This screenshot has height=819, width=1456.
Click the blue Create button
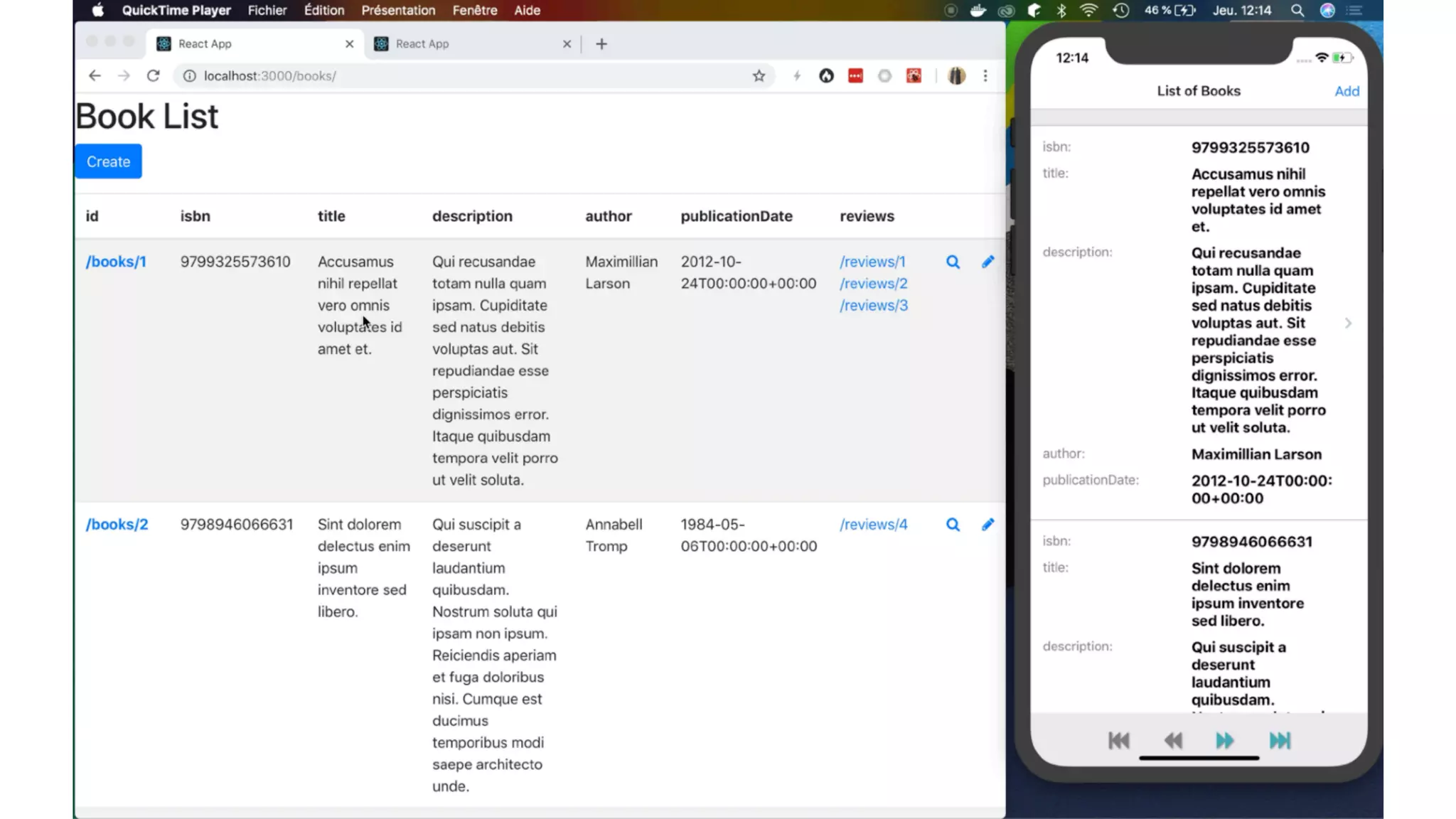[x=108, y=162]
